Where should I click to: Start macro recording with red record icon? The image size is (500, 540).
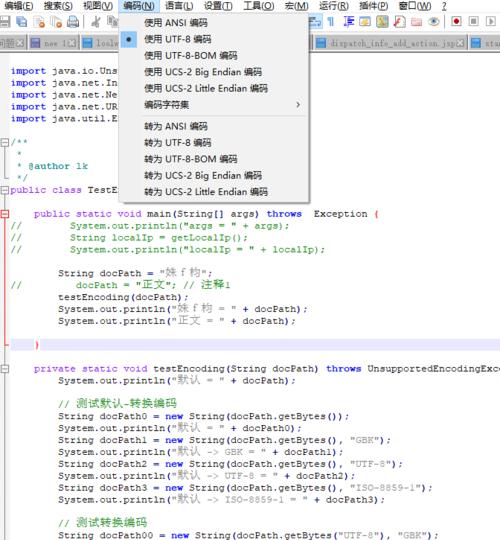[456, 22]
